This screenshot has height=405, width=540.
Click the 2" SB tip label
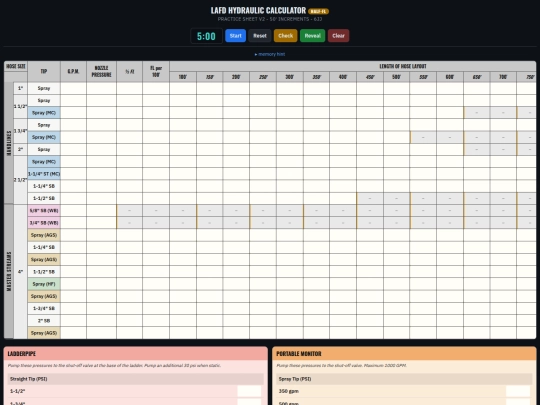pyautogui.click(x=44, y=321)
